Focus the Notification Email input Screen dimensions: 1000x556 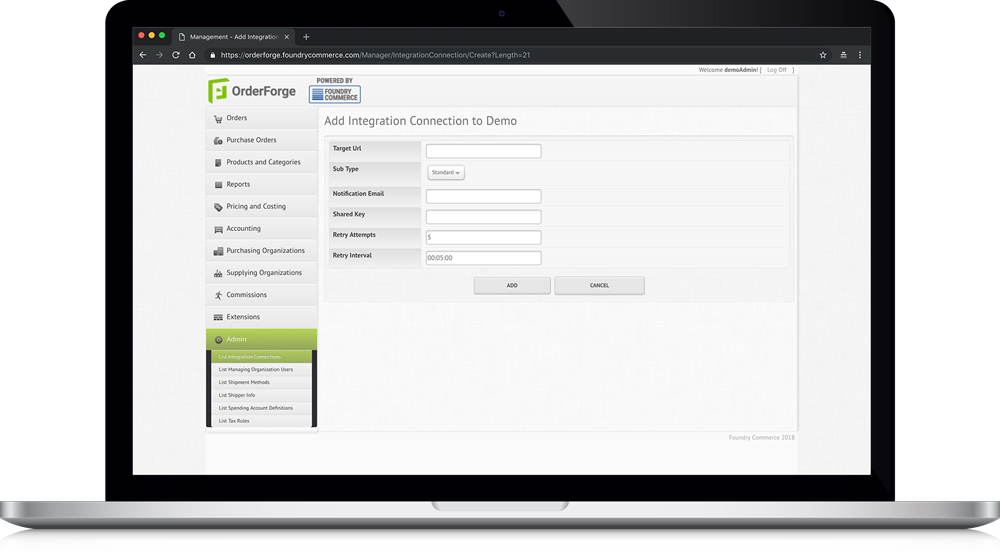(x=483, y=196)
